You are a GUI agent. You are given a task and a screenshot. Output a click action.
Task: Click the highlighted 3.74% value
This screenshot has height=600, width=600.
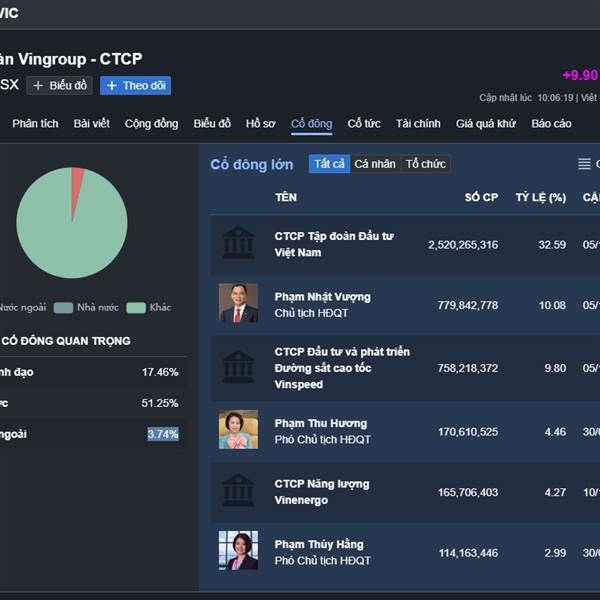[x=163, y=434]
